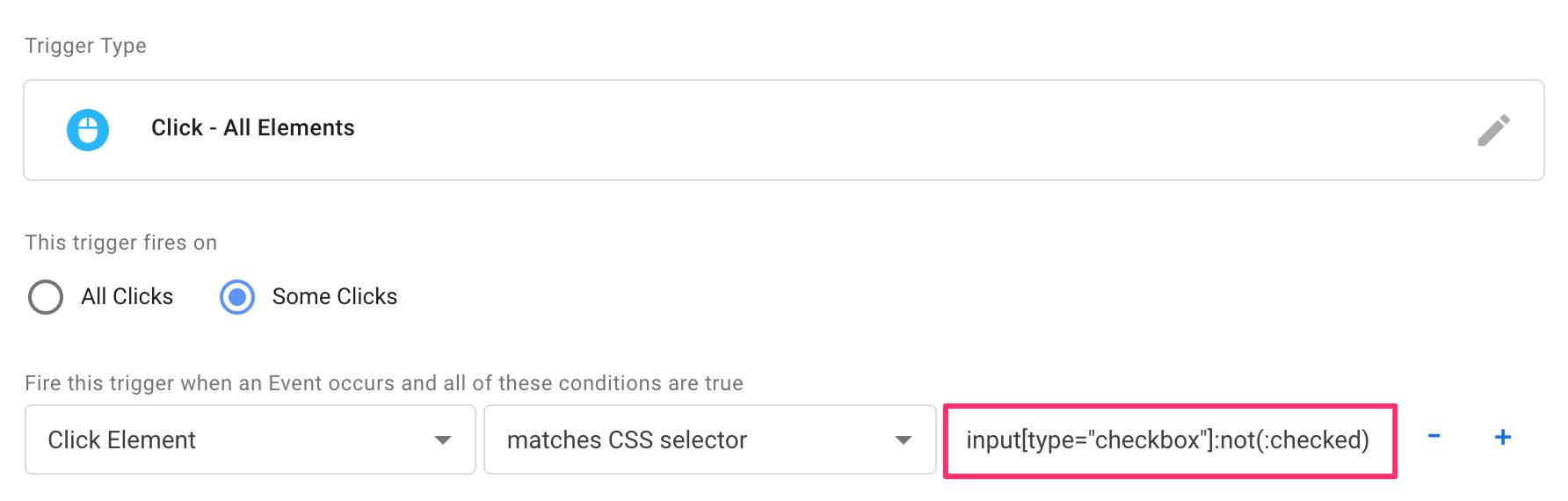This screenshot has width=1568, height=501.
Task: Click the Click - All Elements trigger box
Action: [x=784, y=130]
